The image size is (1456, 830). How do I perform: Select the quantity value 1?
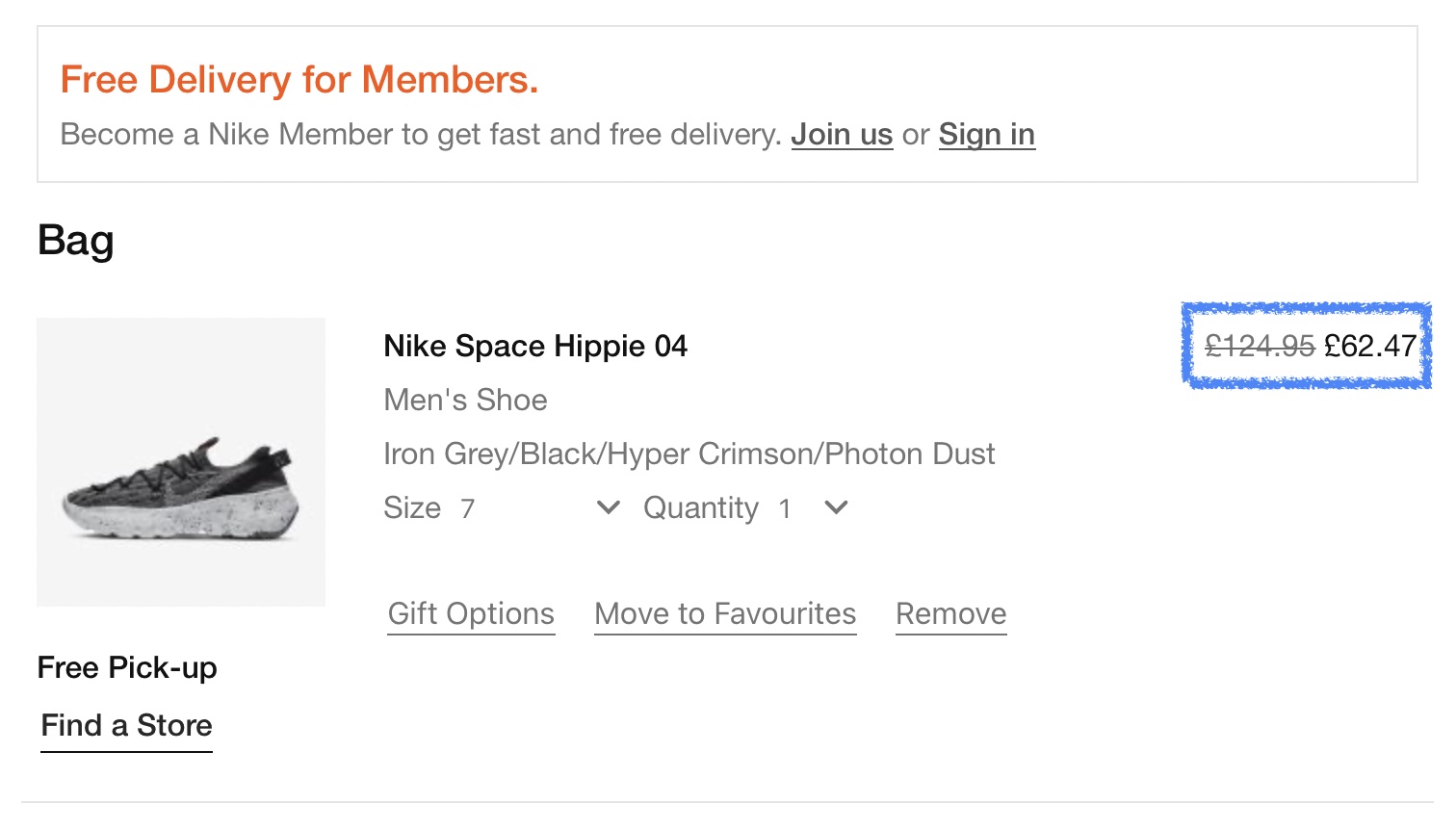pos(785,508)
